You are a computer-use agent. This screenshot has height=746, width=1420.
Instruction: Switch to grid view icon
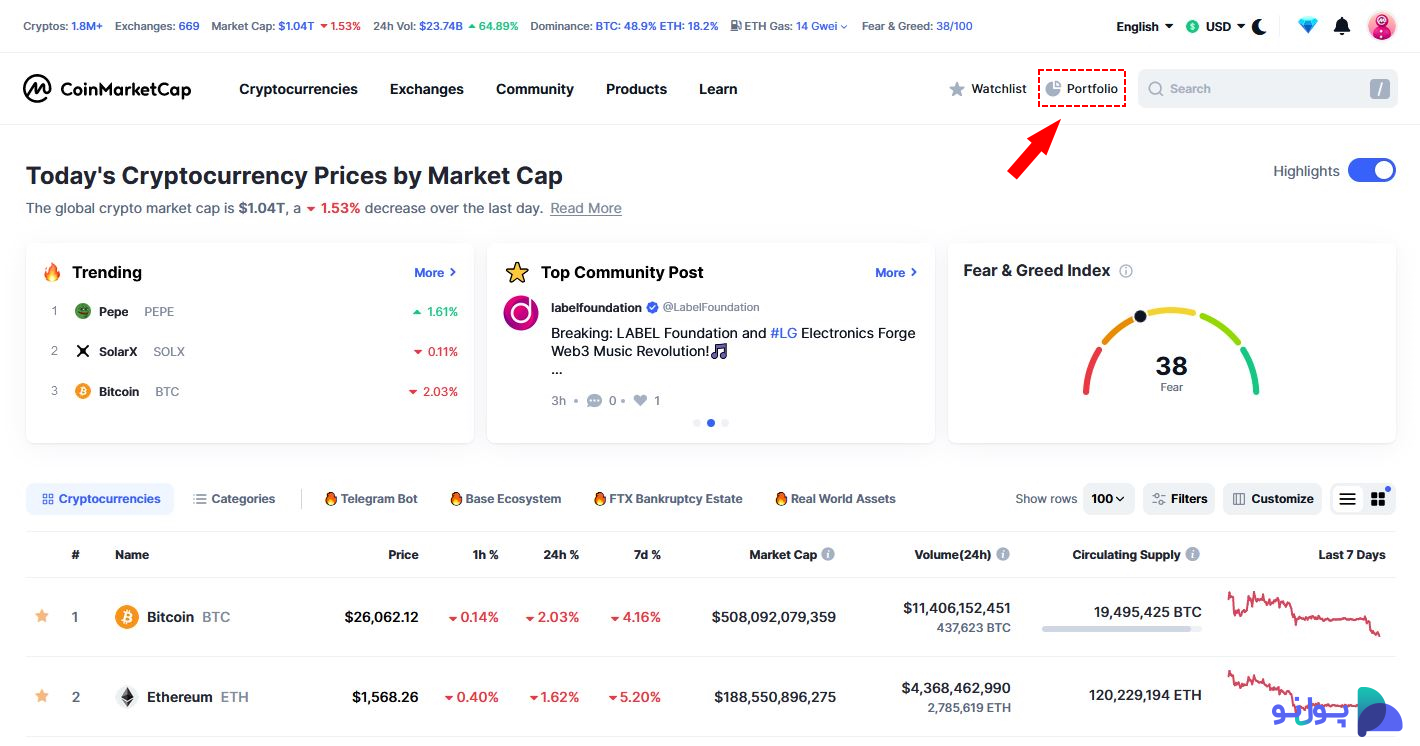click(1378, 499)
